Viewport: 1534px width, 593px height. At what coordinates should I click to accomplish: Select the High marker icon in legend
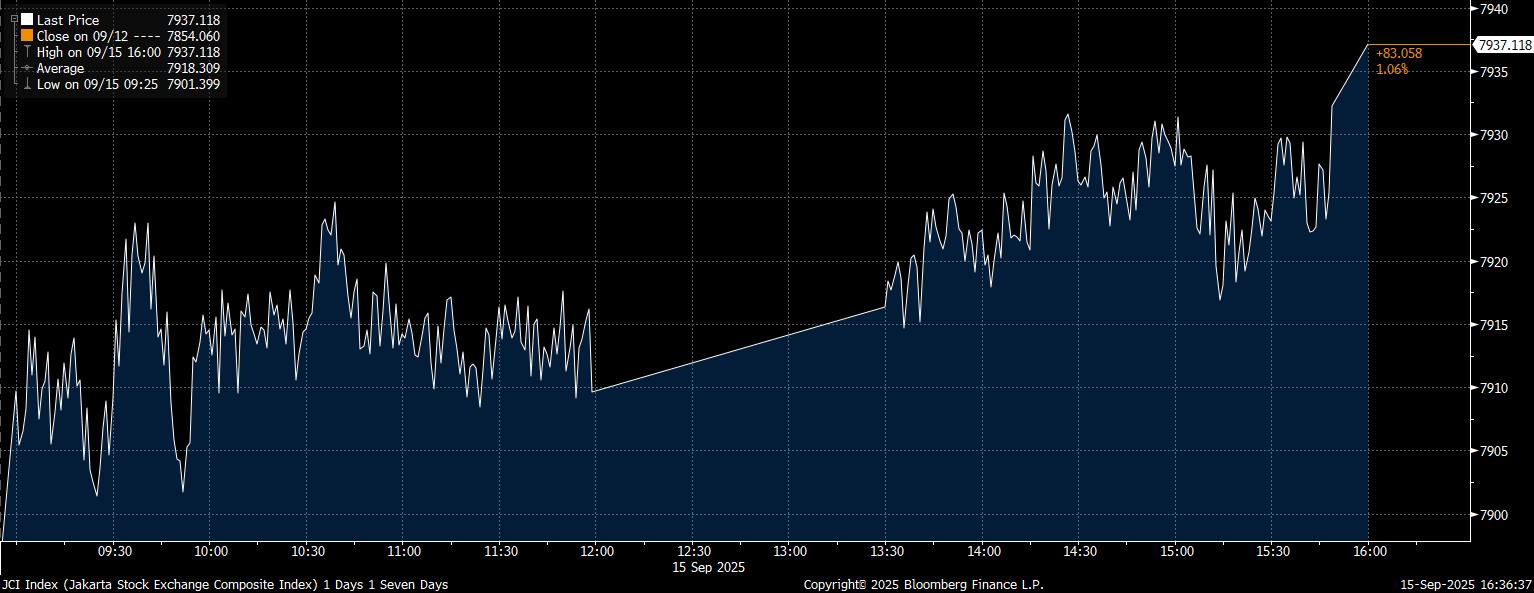(27, 52)
